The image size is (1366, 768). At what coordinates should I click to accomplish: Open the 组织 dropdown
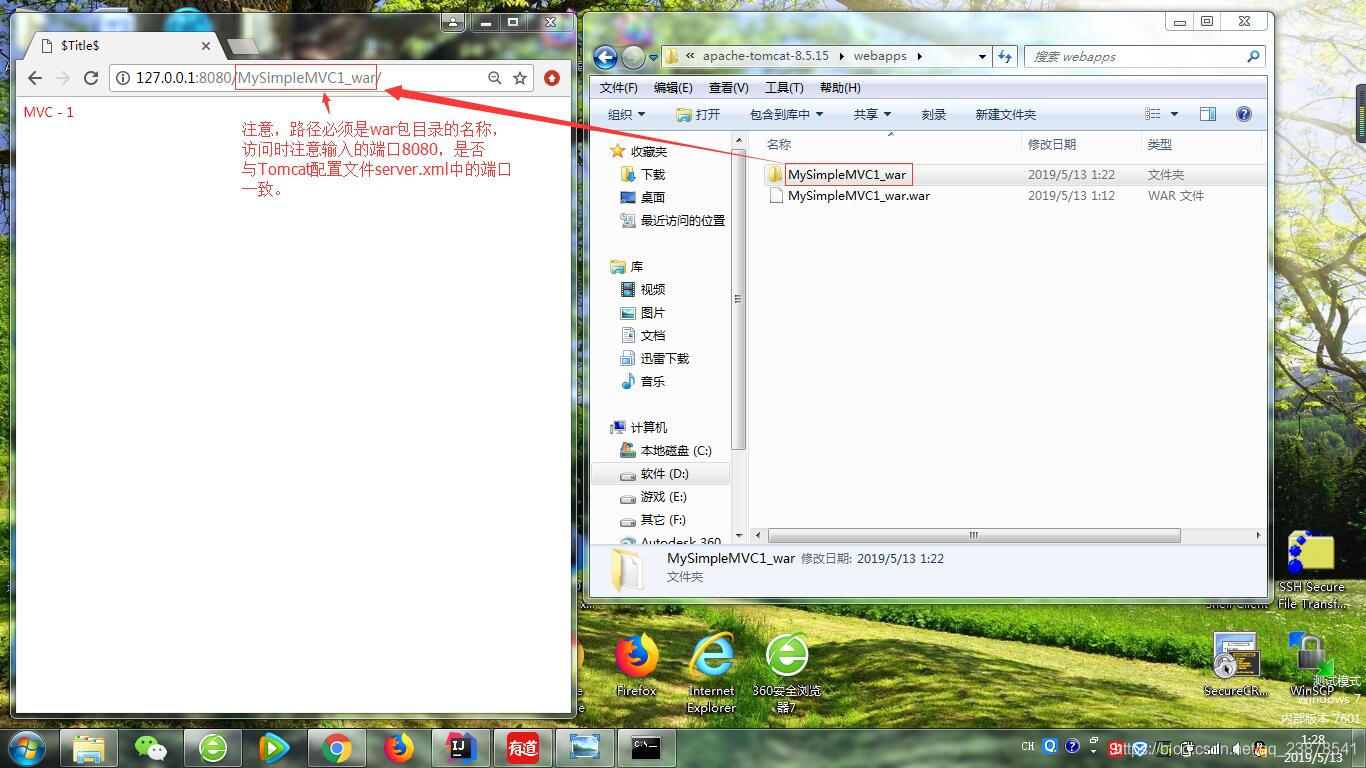click(627, 115)
